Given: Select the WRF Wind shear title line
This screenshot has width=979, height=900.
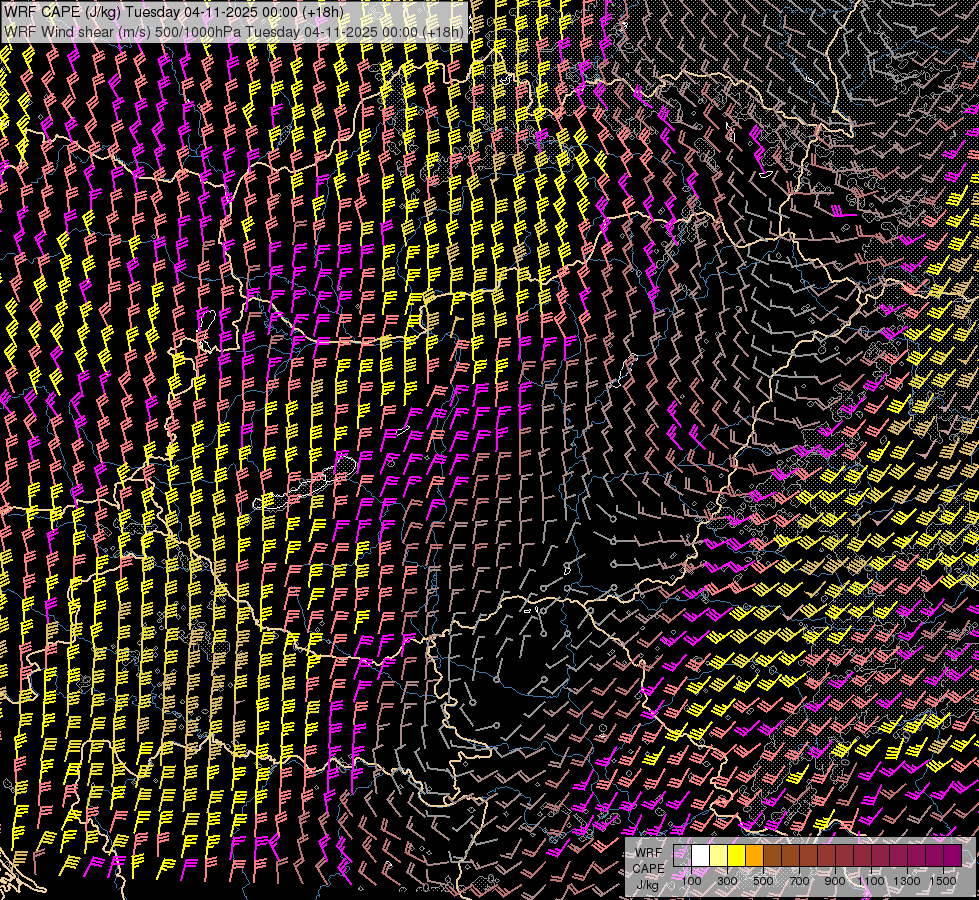Looking at the screenshot, I should (234, 31).
